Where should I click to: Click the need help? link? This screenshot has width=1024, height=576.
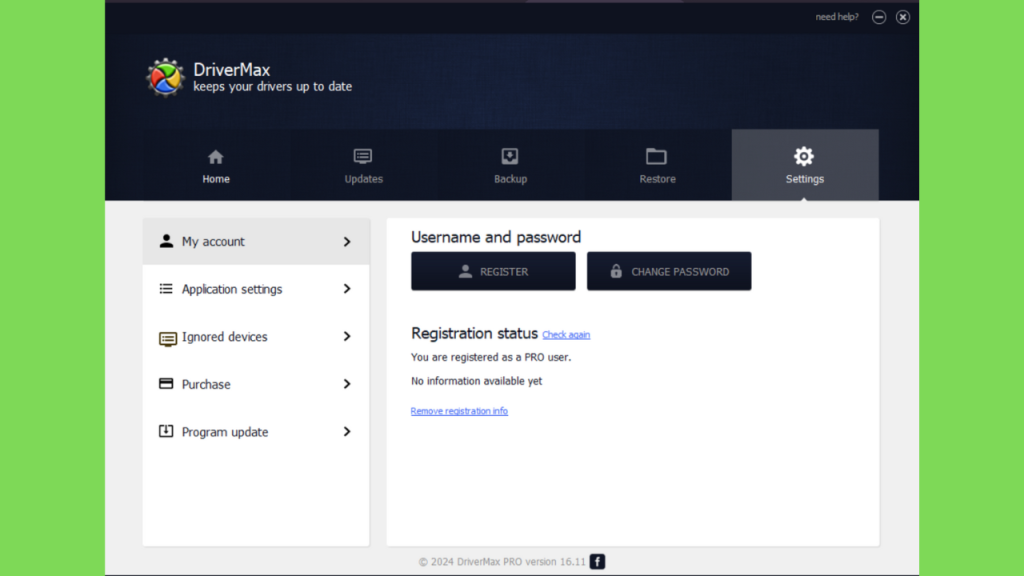(837, 17)
